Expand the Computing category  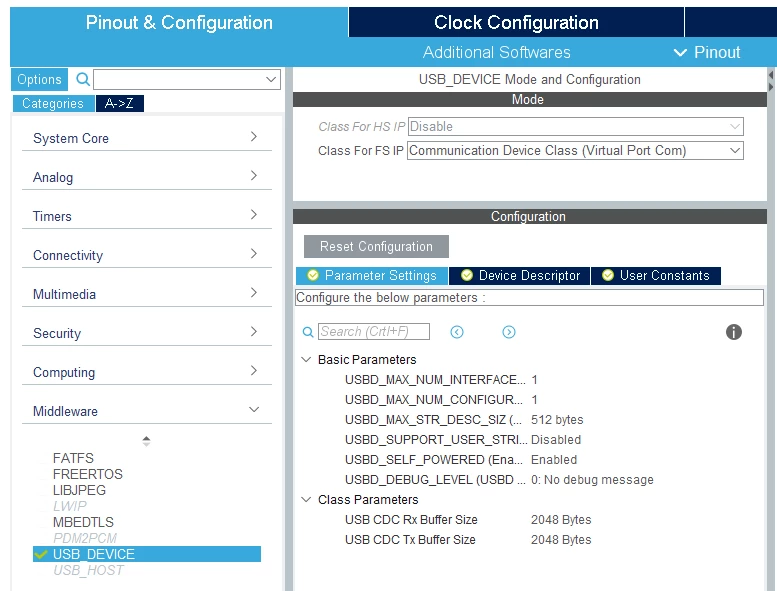click(x=147, y=372)
